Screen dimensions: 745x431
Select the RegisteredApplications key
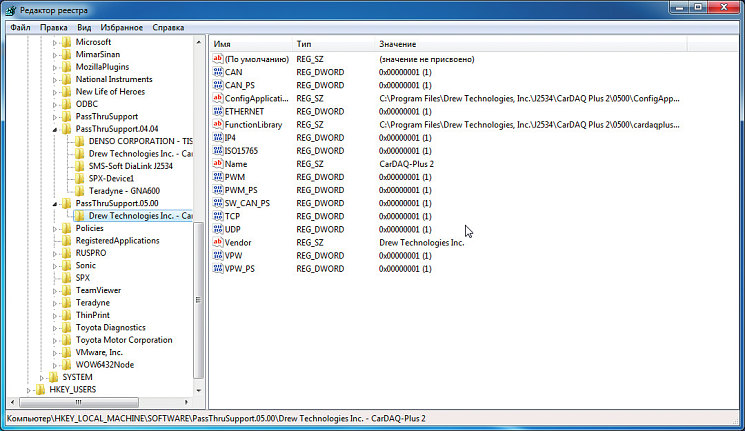click(117, 240)
